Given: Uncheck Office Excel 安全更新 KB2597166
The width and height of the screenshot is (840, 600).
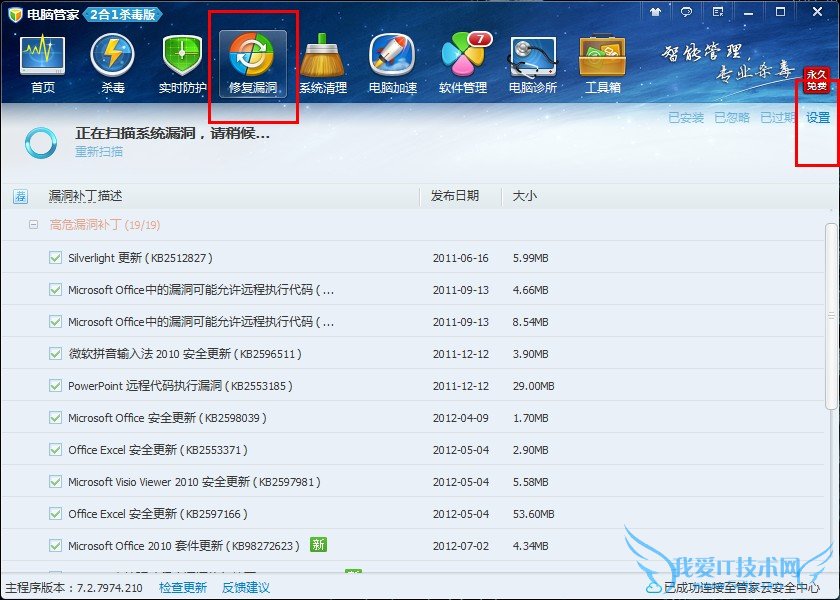Looking at the screenshot, I should [x=55, y=513].
